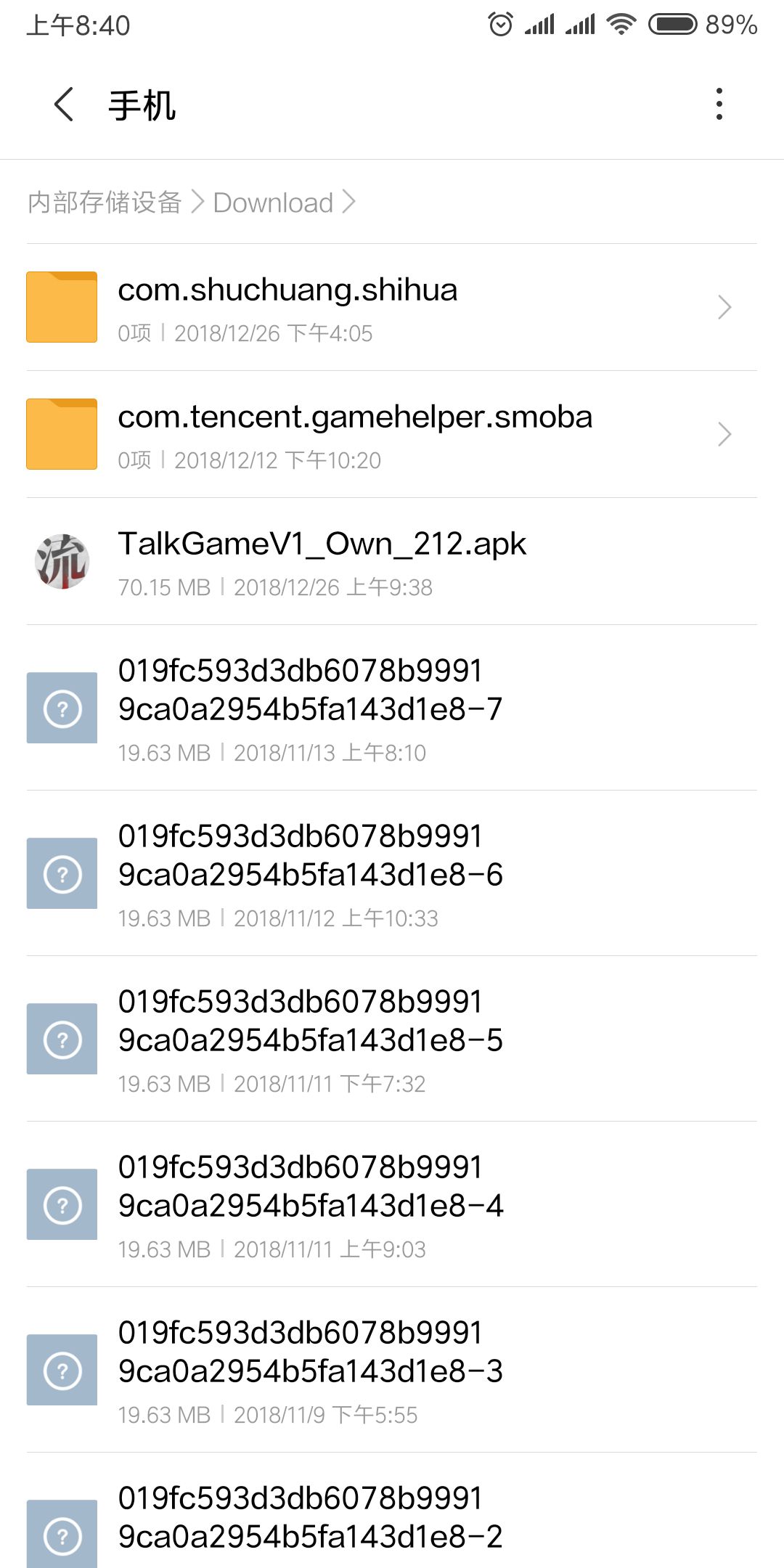Expand com.shuchuang.shihua using its right chevron
This screenshot has width=784, height=1568.
724,307
